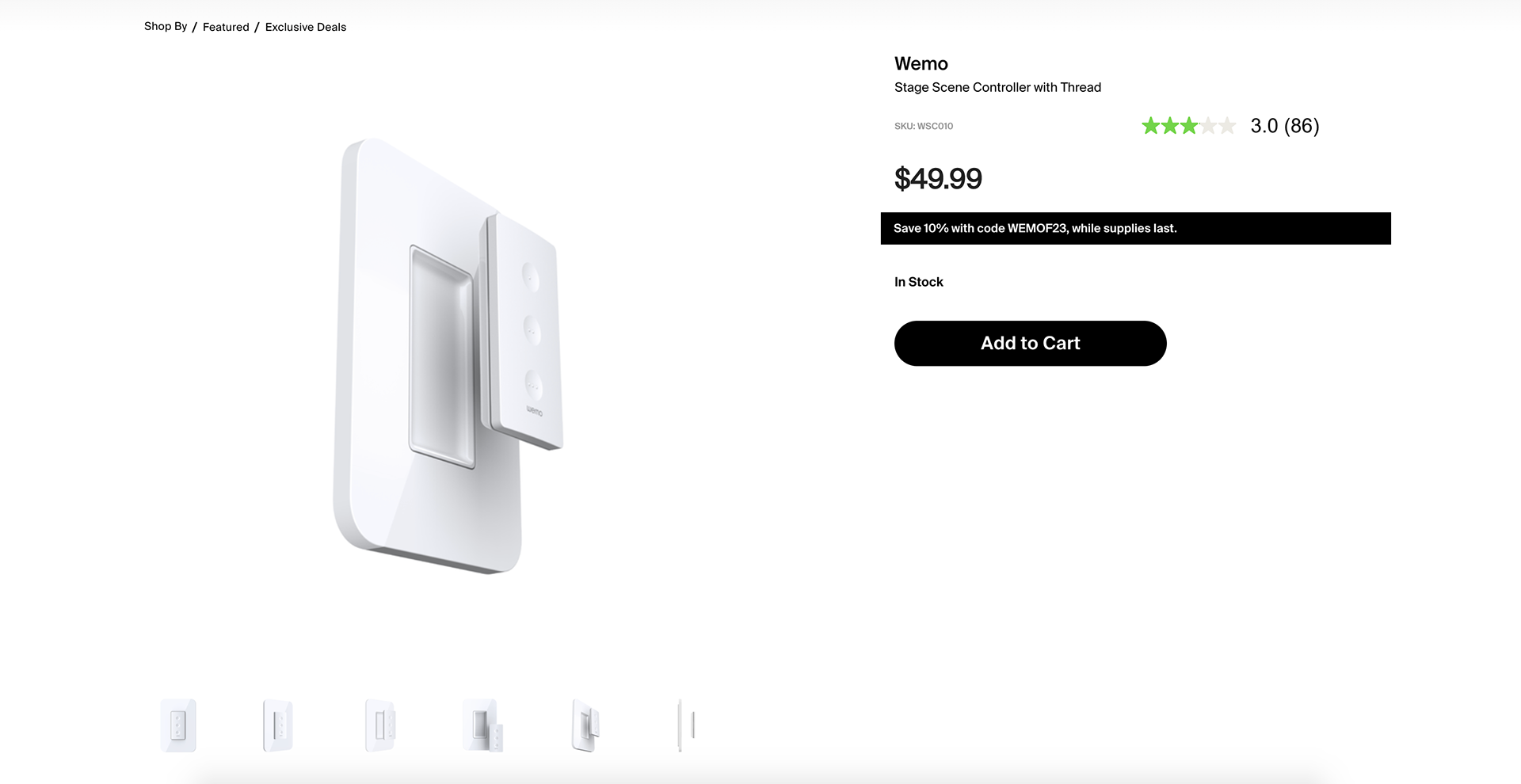Screen dimensions: 1521x784
Task: Select the thumbnail showing remote beside wall plate
Action: [482, 725]
